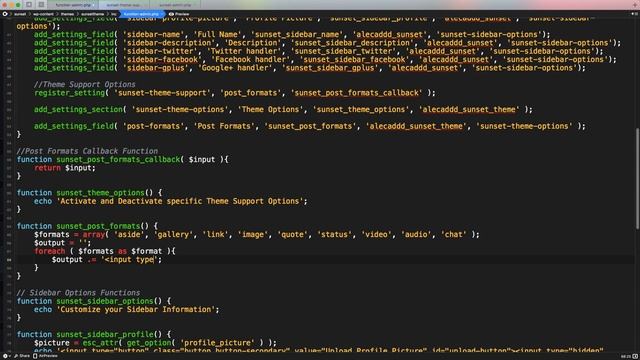
Task: Click 'Customize your Sidebar Information' string
Action: tap(136, 309)
